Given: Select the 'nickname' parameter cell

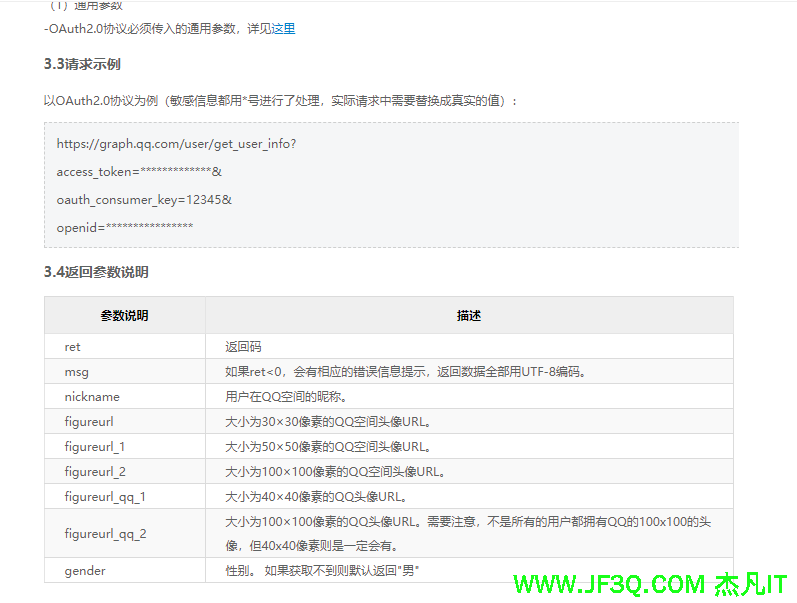Looking at the screenshot, I should 92,397.
